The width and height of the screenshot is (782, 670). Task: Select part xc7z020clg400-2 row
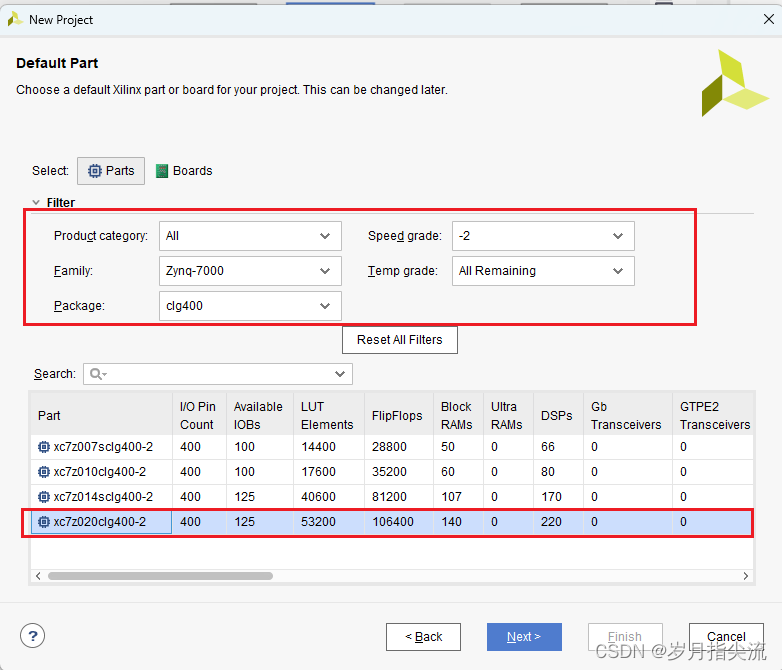tap(391, 522)
